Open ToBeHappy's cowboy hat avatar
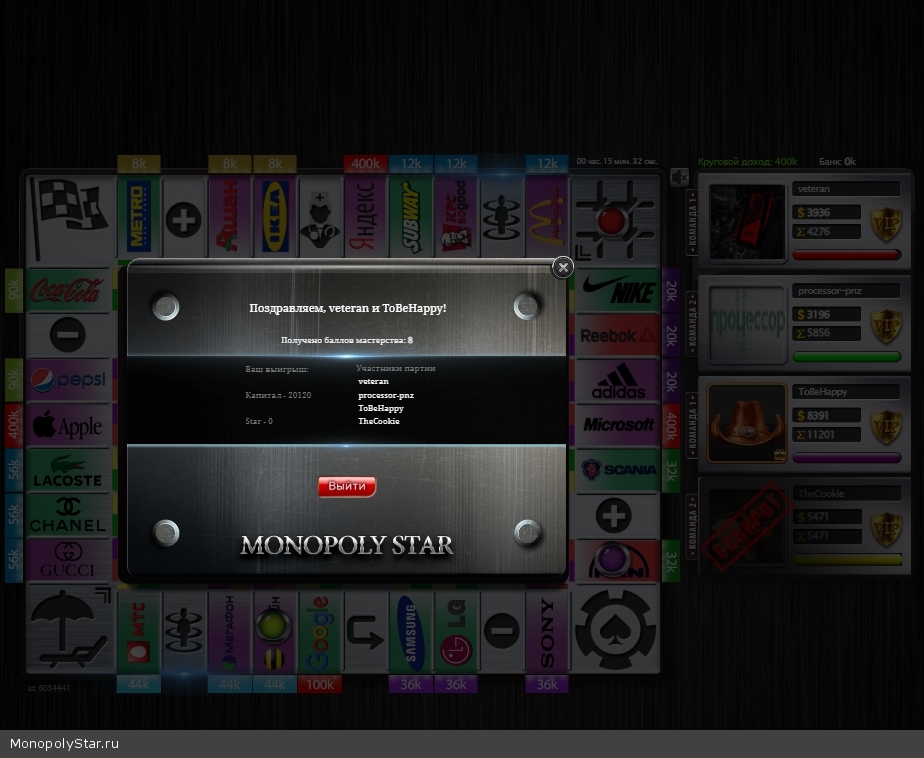924x758 pixels. (747, 424)
